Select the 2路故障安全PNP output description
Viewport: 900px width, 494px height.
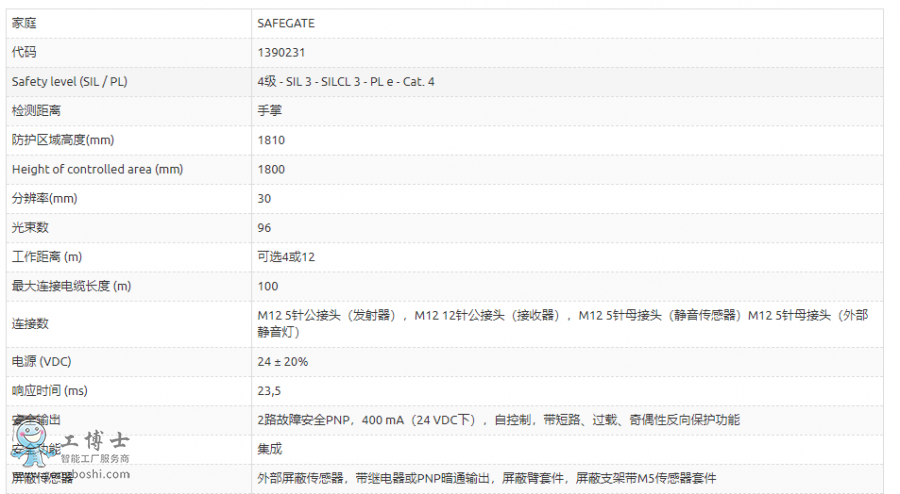(498, 420)
